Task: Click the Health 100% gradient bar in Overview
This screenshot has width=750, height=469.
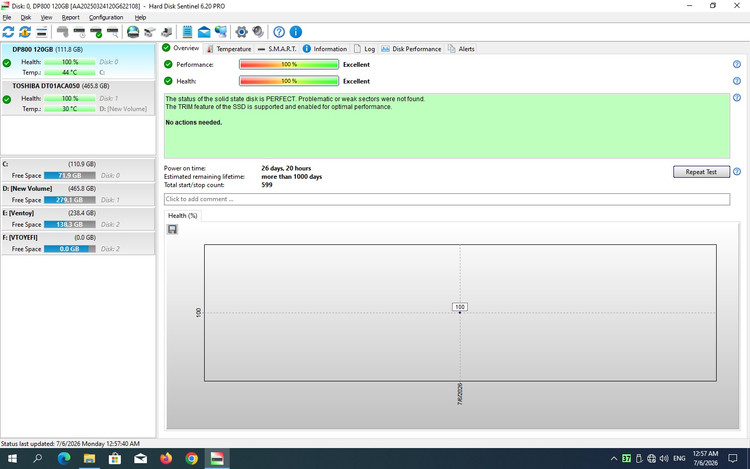Action: 289,81
